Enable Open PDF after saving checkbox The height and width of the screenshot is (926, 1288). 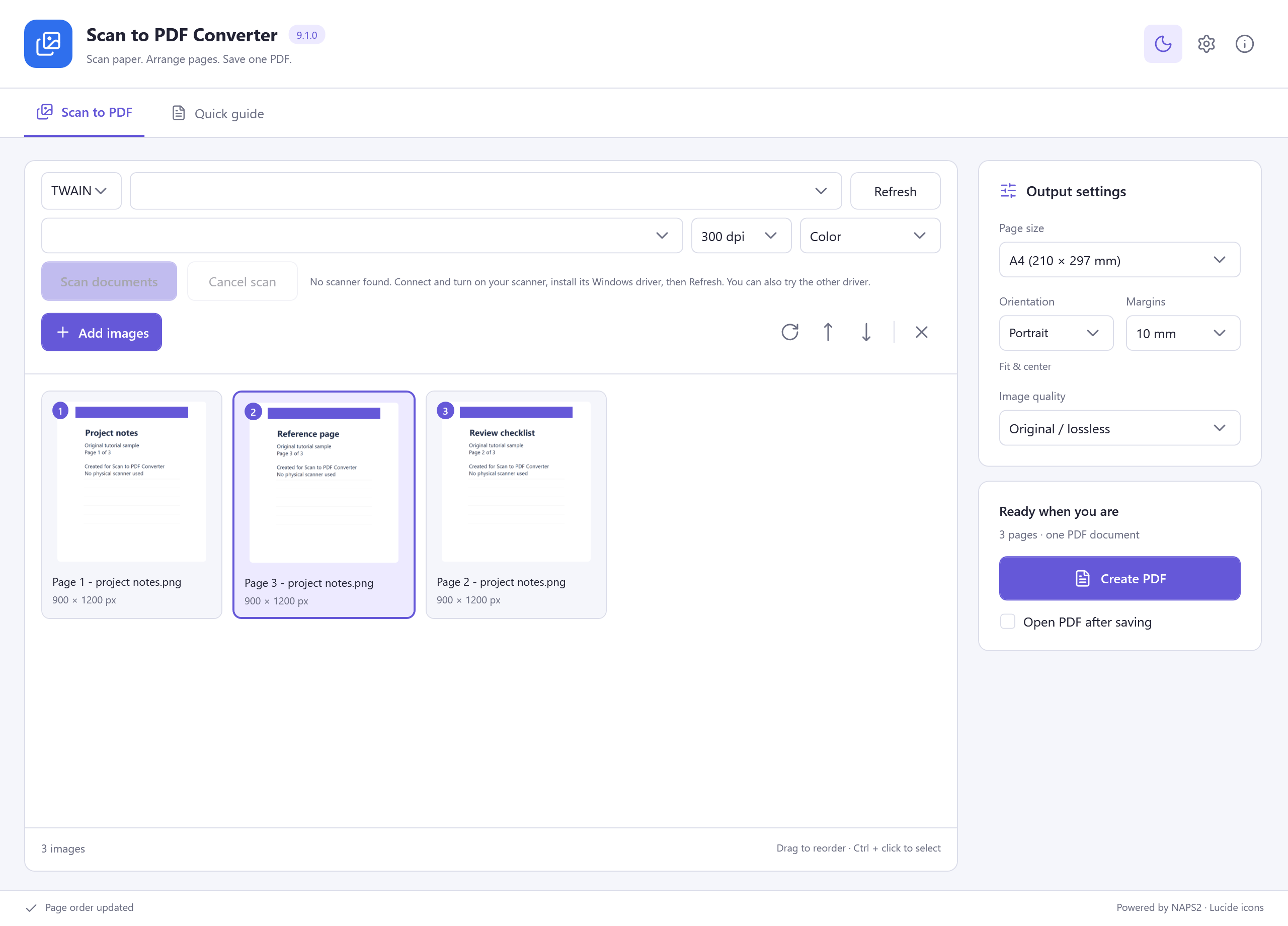[x=1007, y=622]
